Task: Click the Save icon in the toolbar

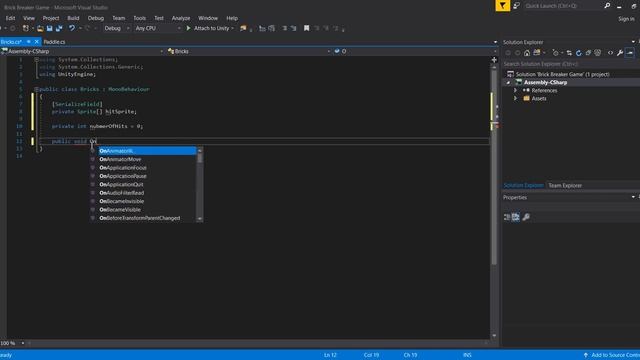Action: 49,28
